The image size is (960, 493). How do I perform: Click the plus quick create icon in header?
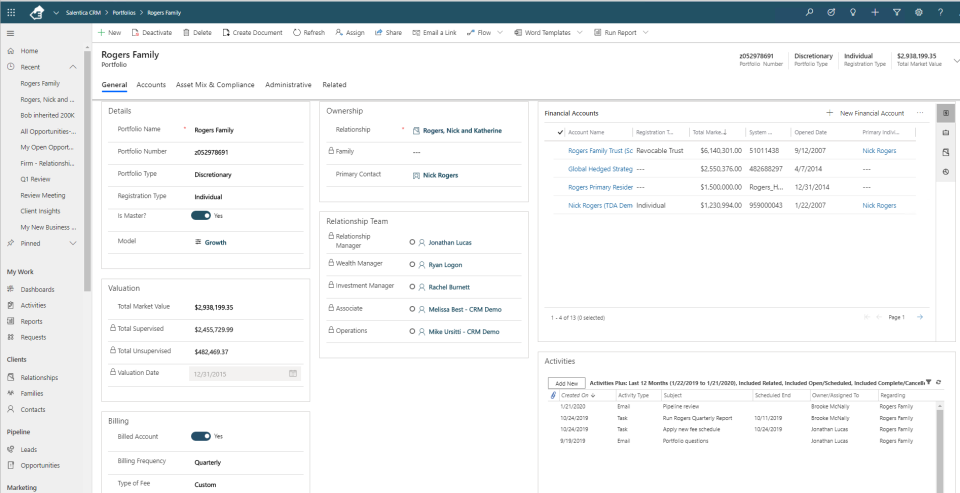(x=875, y=12)
